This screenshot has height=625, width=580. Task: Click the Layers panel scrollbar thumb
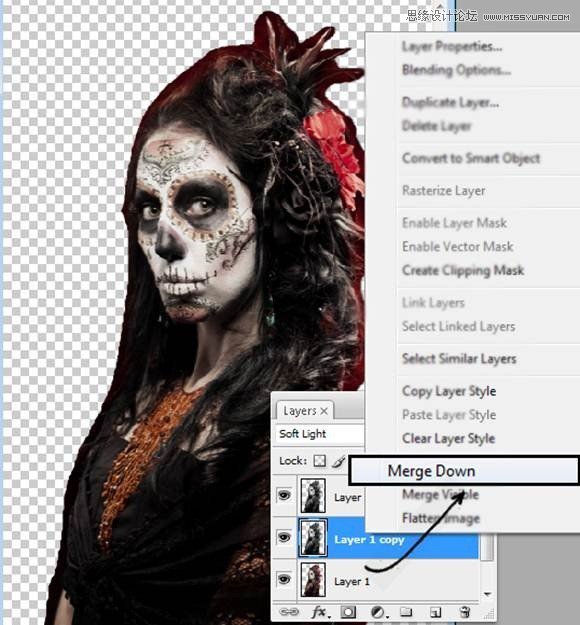[x=487, y=548]
